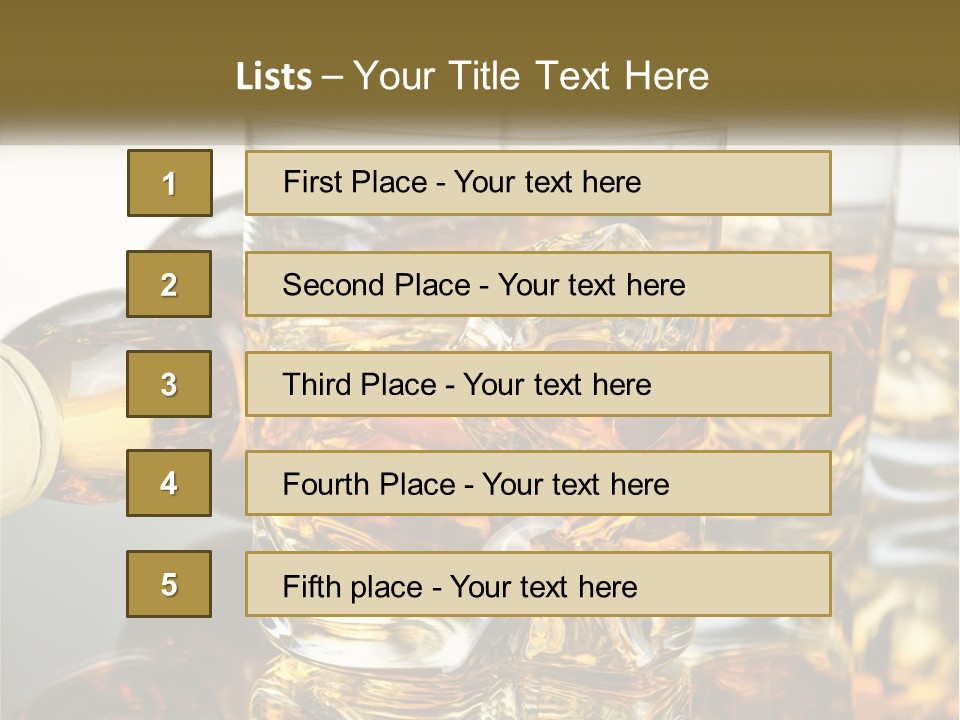Select the number 4 square
This screenshot has width=960, height=720.
(x=169, y=483)
